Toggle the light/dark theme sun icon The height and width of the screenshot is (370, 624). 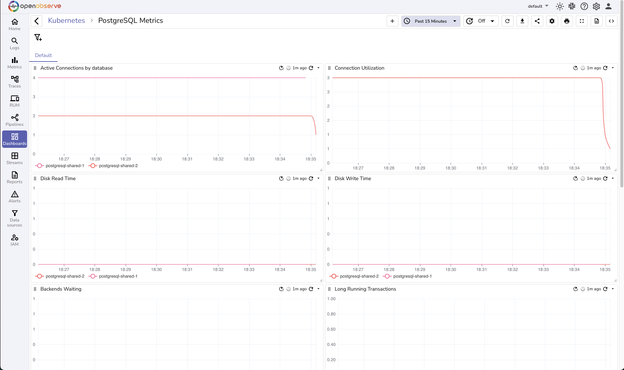pos(560,6)
